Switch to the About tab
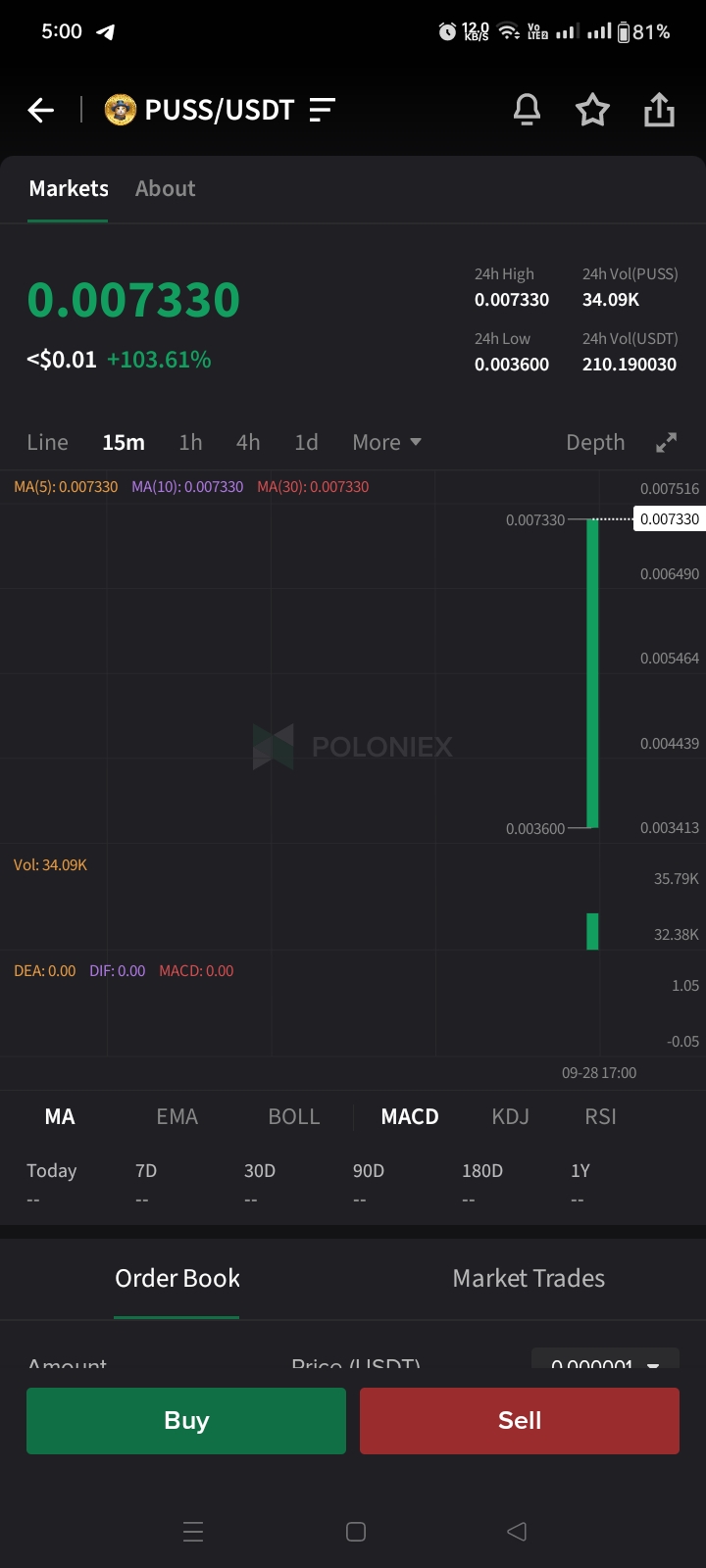Image resolution: width=706 pixels, height=1568 pixels. (x=166, y=188)
